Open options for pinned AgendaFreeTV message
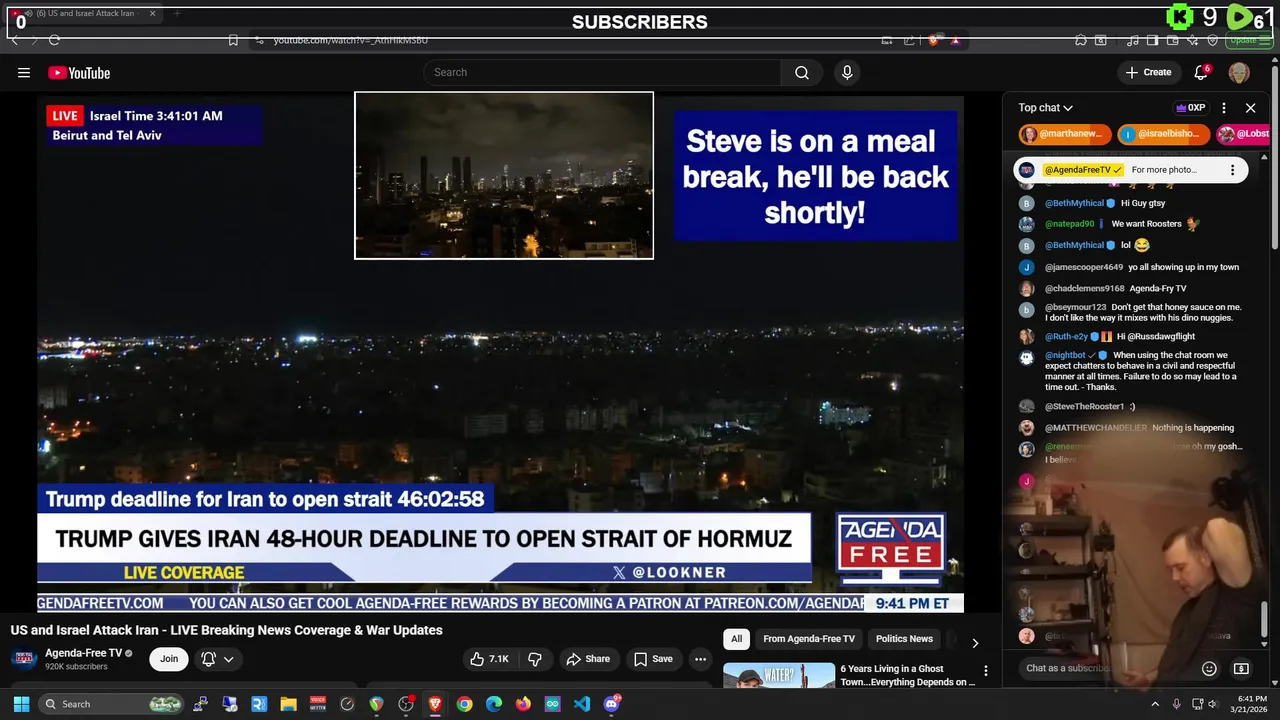 [1232, 170]
